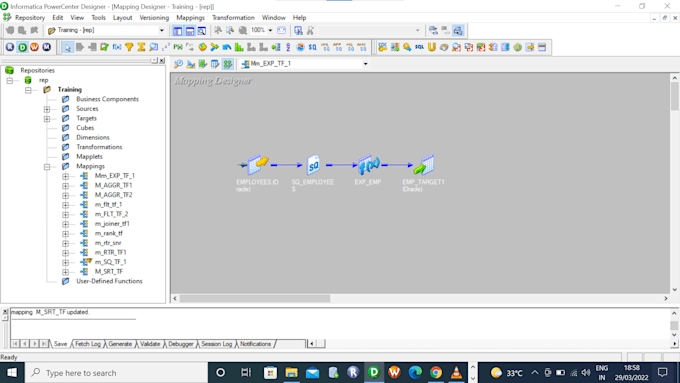The height and width of the screenshot is (383, 680).
Task: Expand the Targets folder node
Action: pyautogui.click(x=47, y=118)
